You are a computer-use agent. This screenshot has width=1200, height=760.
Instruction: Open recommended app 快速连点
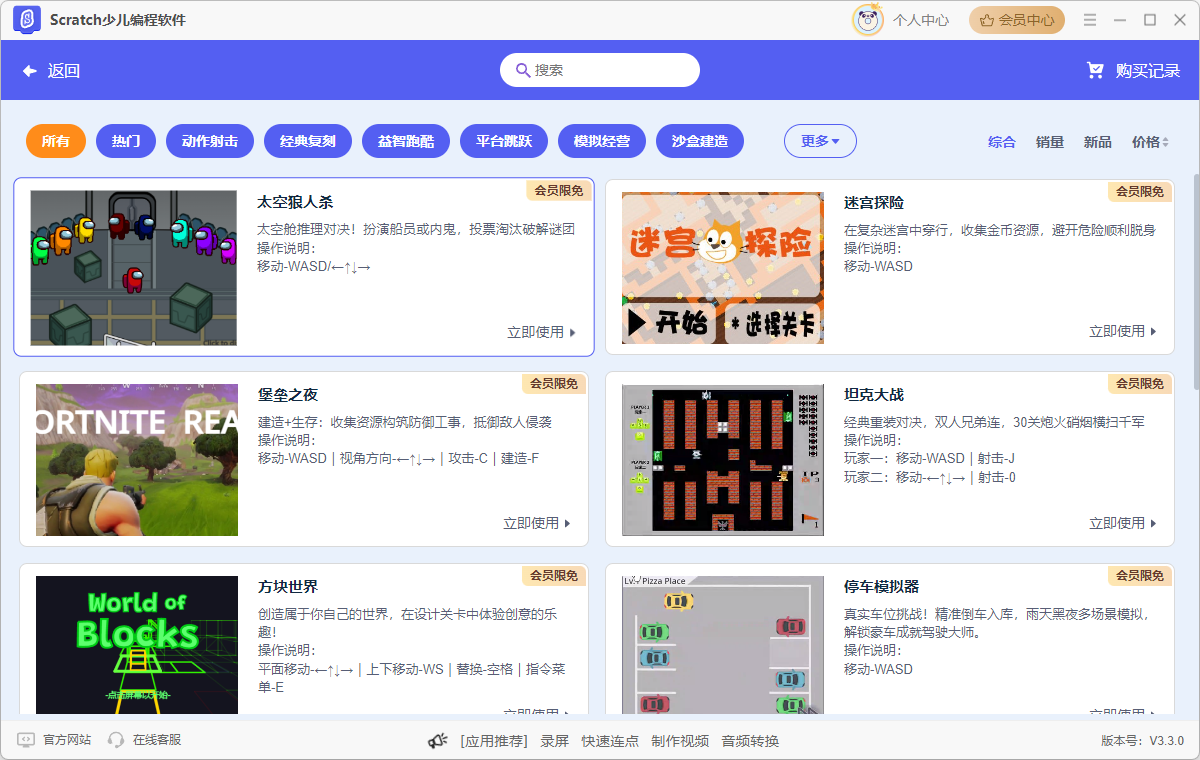pos(610,741)
